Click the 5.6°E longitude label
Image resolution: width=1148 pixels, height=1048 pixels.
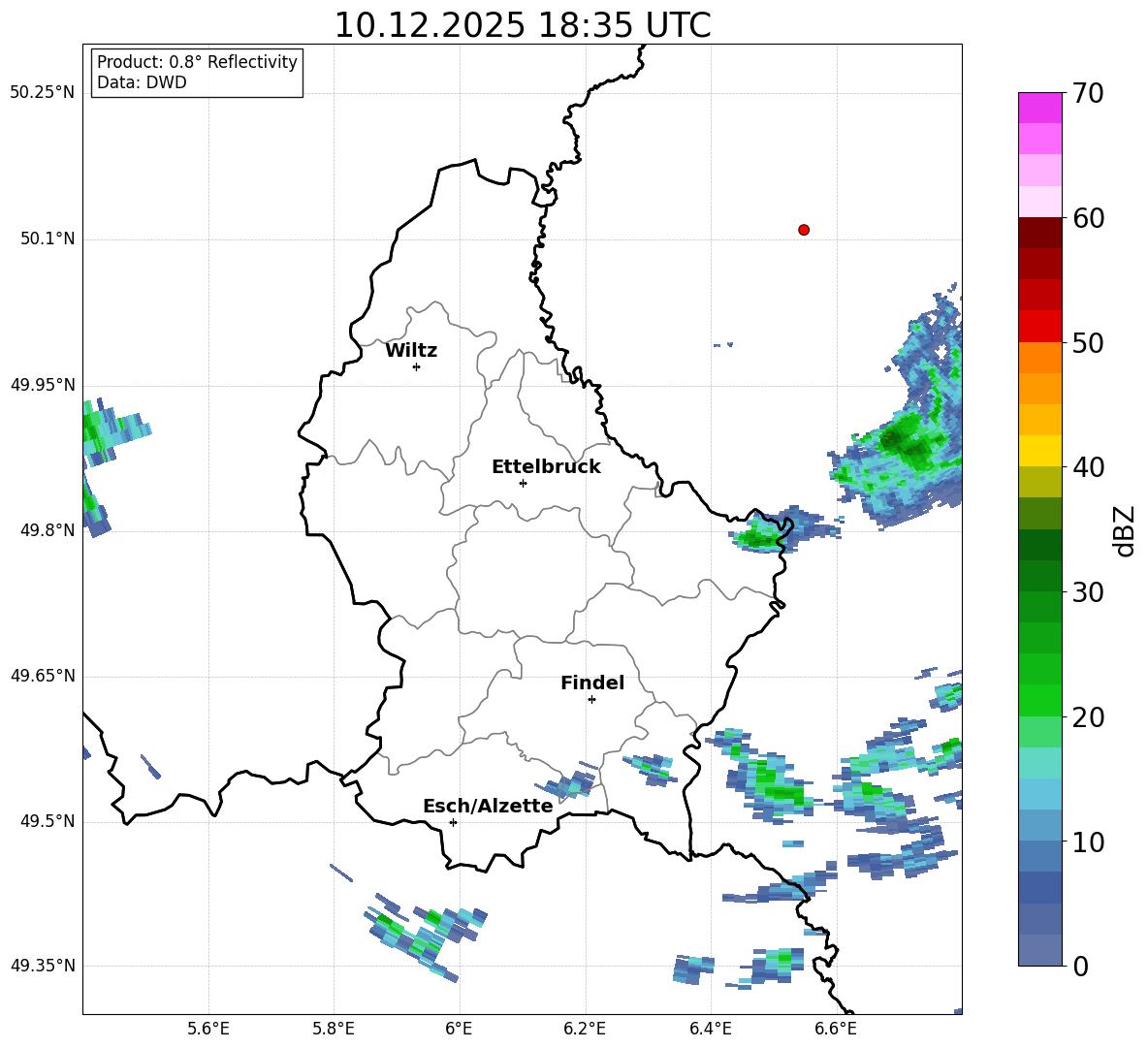pyautogui.click(x=207, y=1029)
